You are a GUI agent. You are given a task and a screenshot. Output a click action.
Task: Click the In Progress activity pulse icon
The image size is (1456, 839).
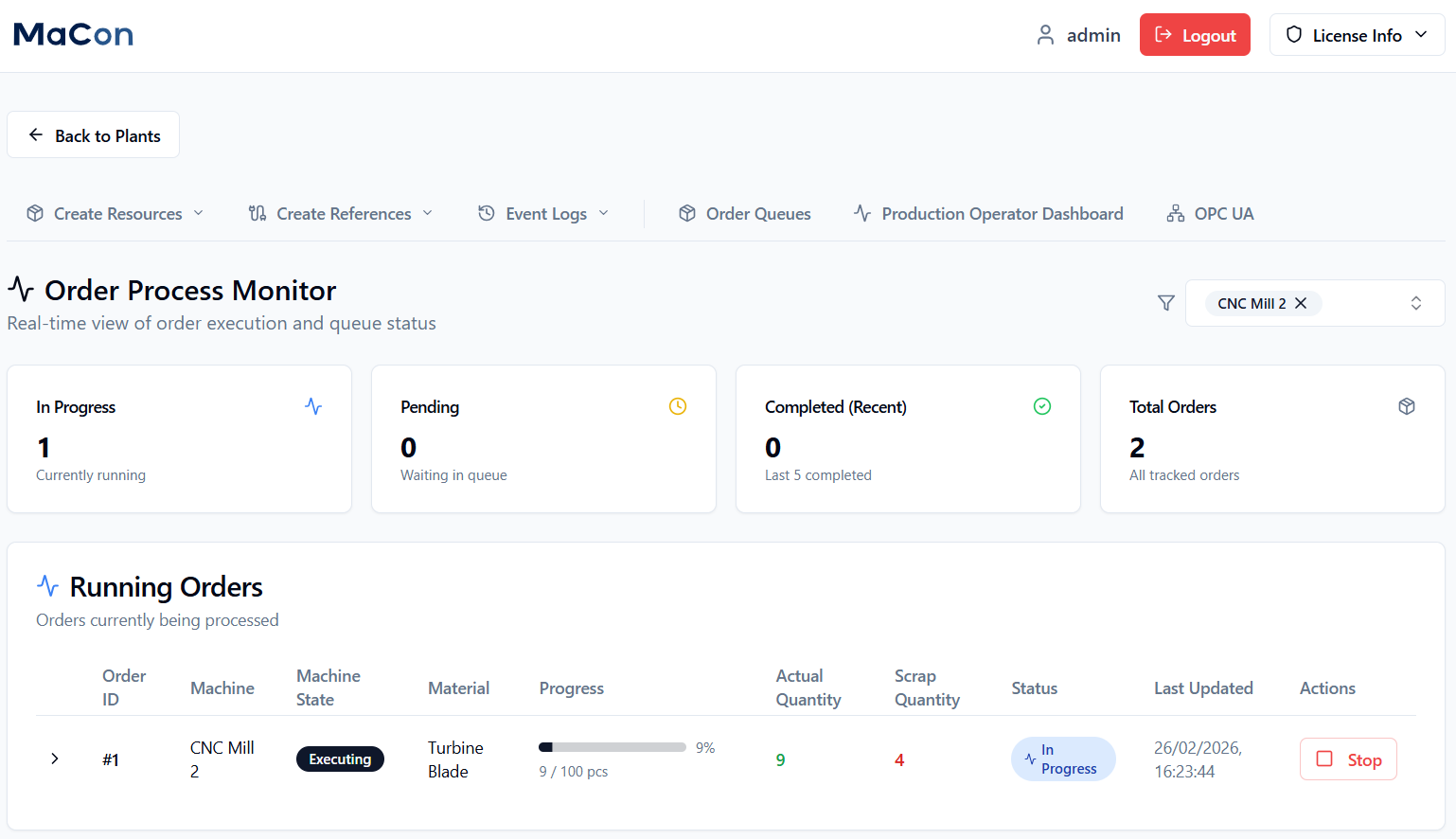pos(313,406)
